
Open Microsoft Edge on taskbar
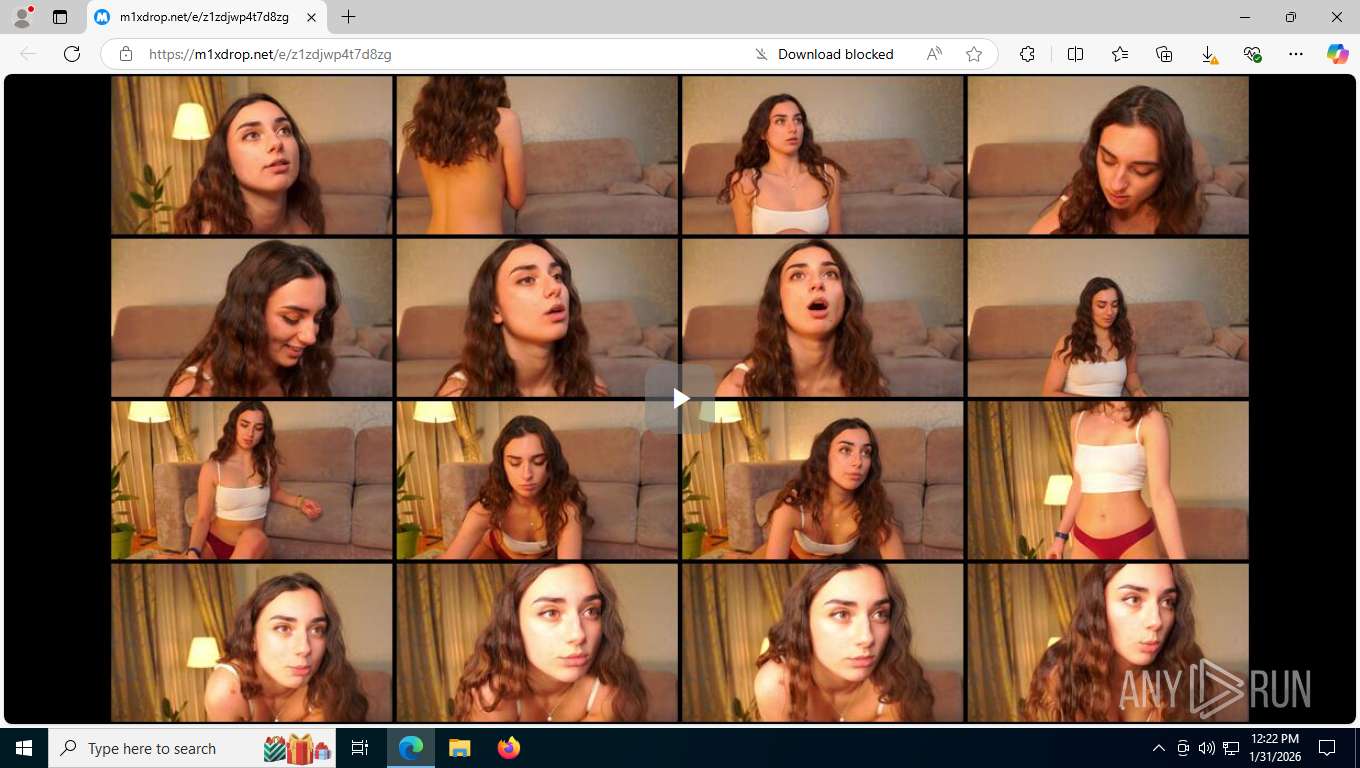[411, 748]
